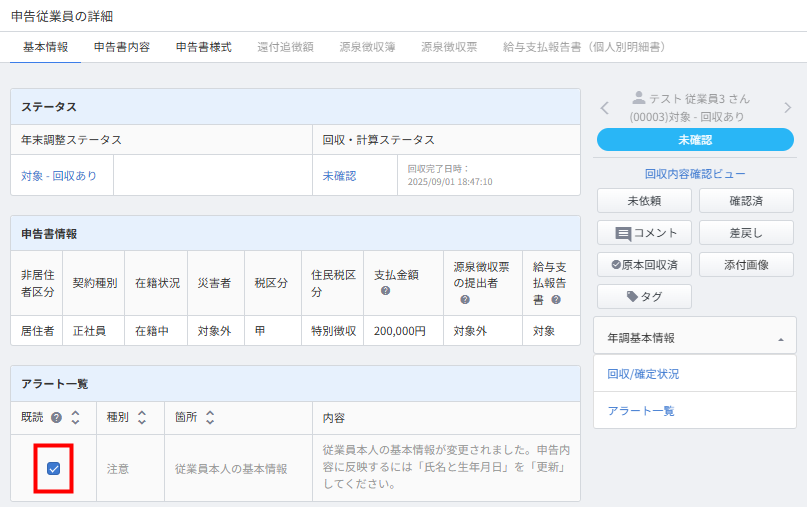The width and height of the screenshot is (807, 507).
Task: Select the 在籍中 cell
Action: point(156,331)
